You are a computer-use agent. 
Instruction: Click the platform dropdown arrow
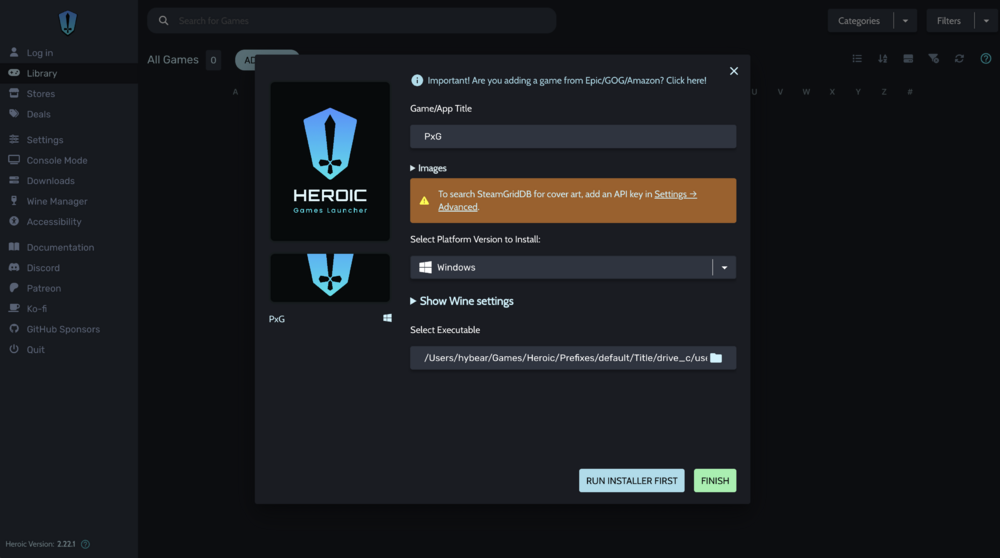click(724, 267)
